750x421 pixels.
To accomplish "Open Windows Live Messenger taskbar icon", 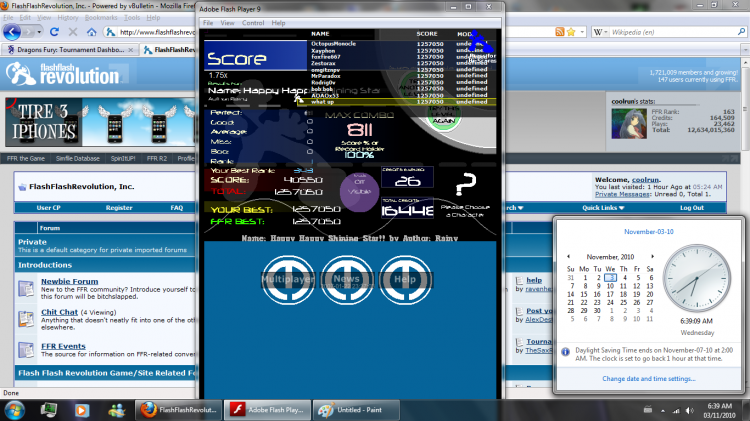I will (x=116, y=410).
